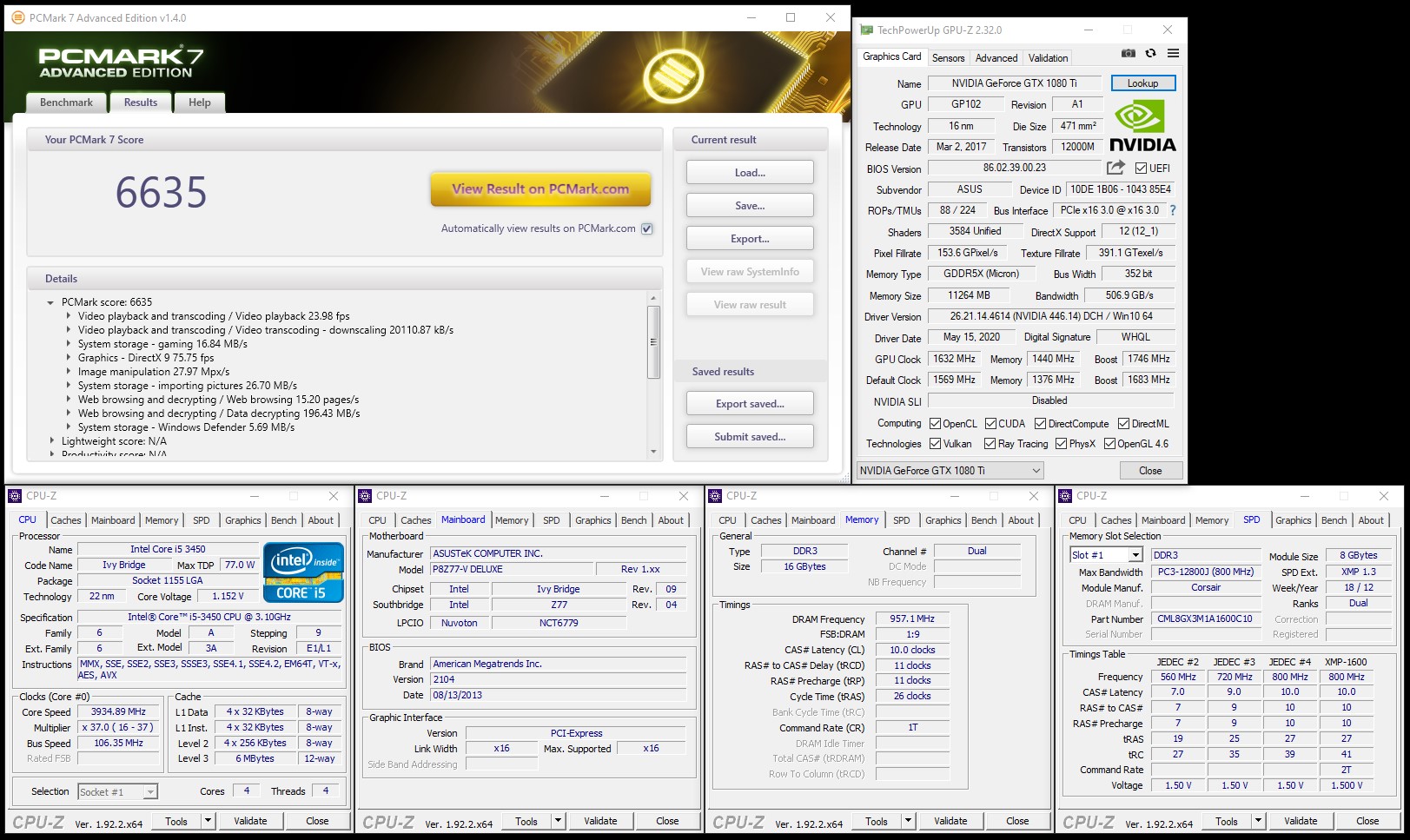
Task: Click the Core Speed value 3934.89 MHz
Action: pos(119,711)
